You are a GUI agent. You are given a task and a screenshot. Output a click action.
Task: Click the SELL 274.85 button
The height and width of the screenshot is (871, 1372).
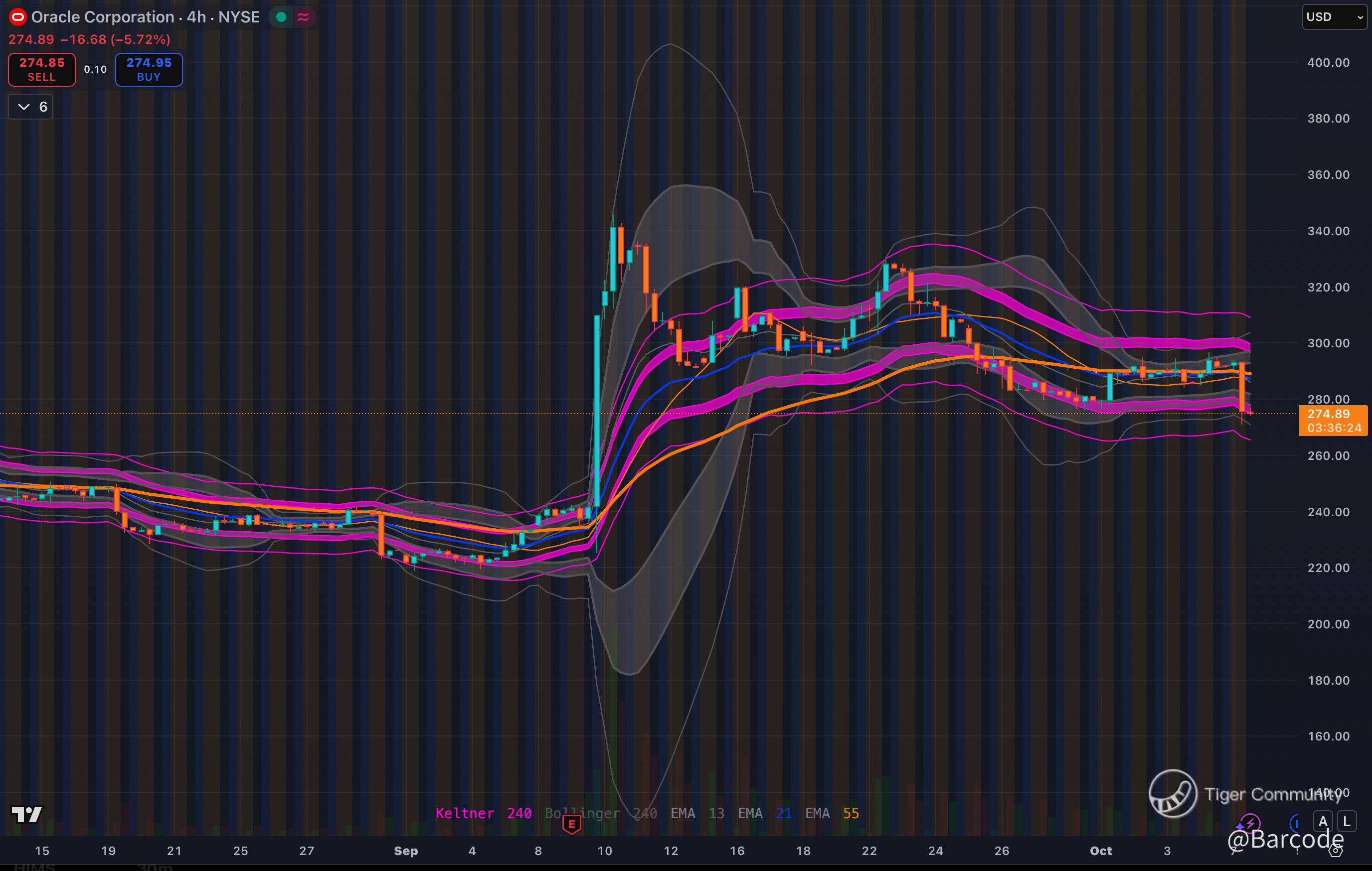[x=41, y=69]
